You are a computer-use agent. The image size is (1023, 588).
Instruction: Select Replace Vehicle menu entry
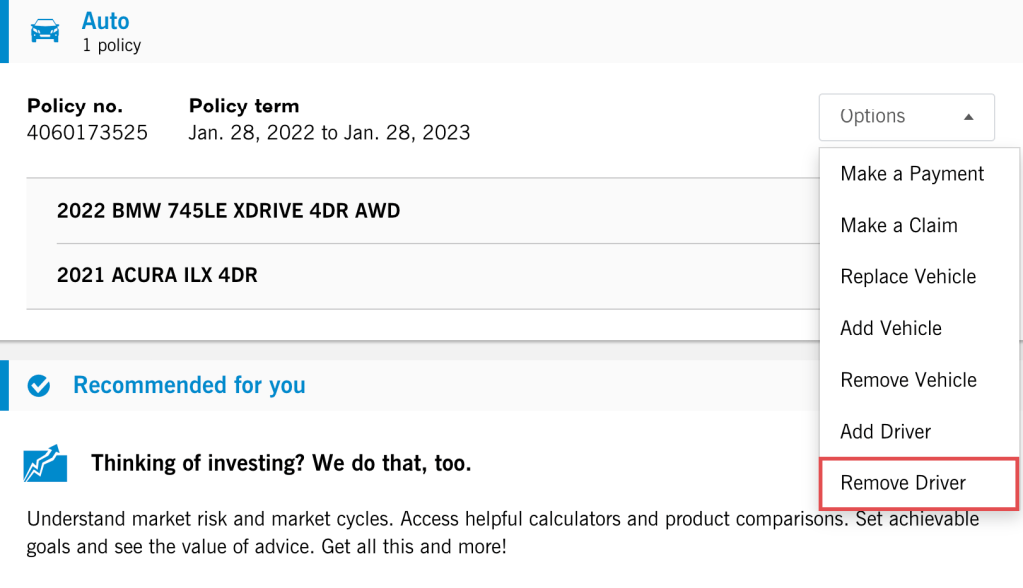point(907,276)
